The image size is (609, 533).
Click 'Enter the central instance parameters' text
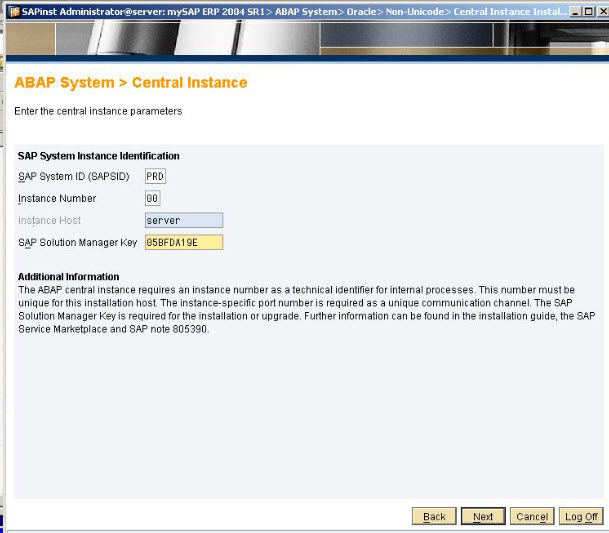pyautogui.click(x=98, y=111)
